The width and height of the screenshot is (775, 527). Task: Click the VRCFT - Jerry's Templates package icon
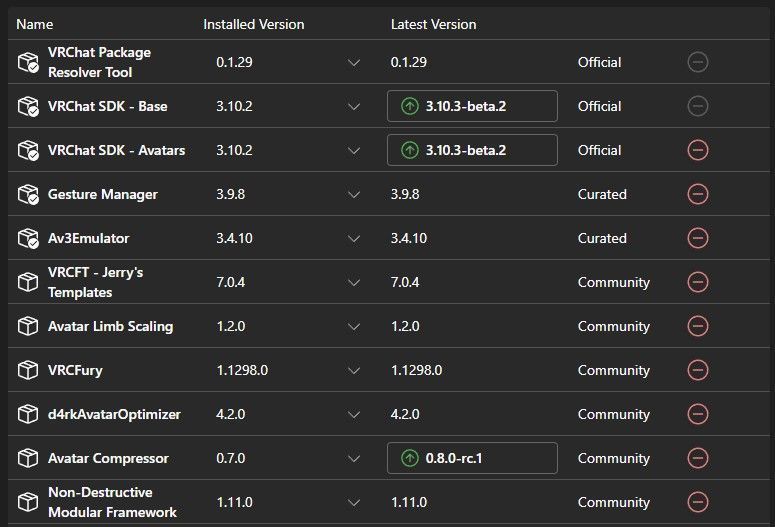coord(28,282)
